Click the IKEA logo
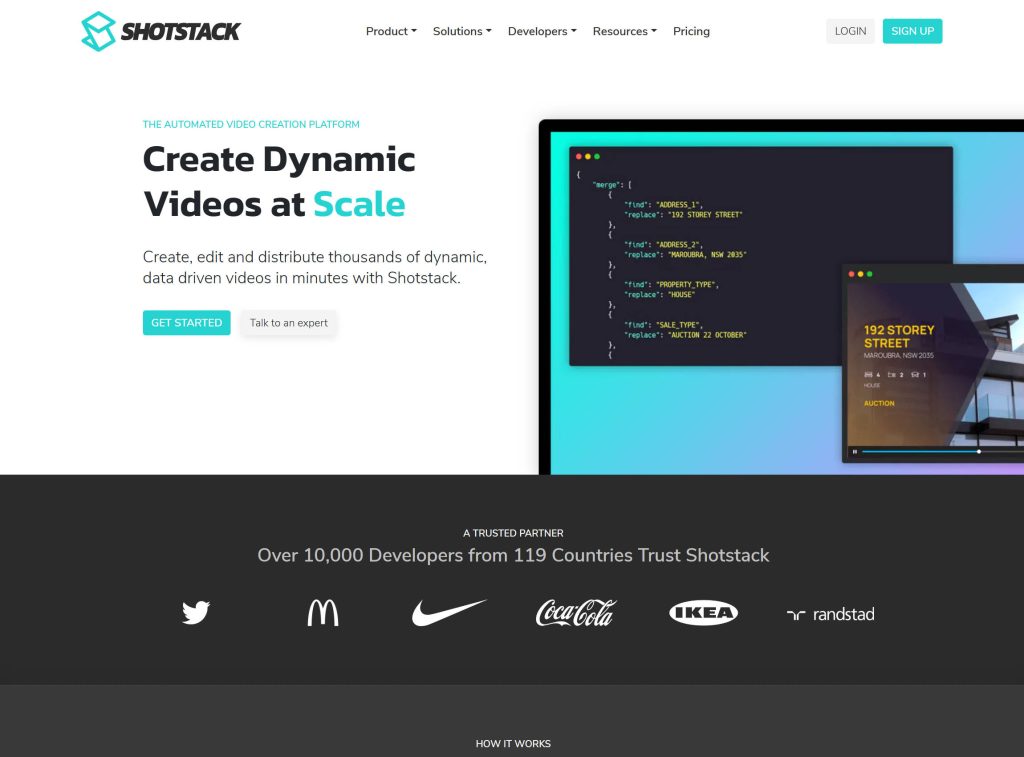 pyautogui.click(x=703, y=613)
